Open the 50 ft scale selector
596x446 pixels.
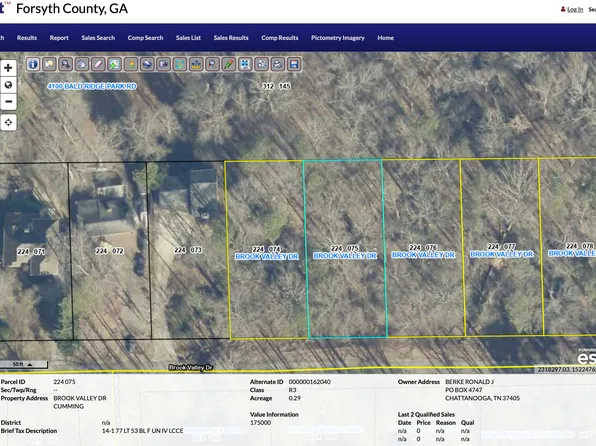click(24, 364)
